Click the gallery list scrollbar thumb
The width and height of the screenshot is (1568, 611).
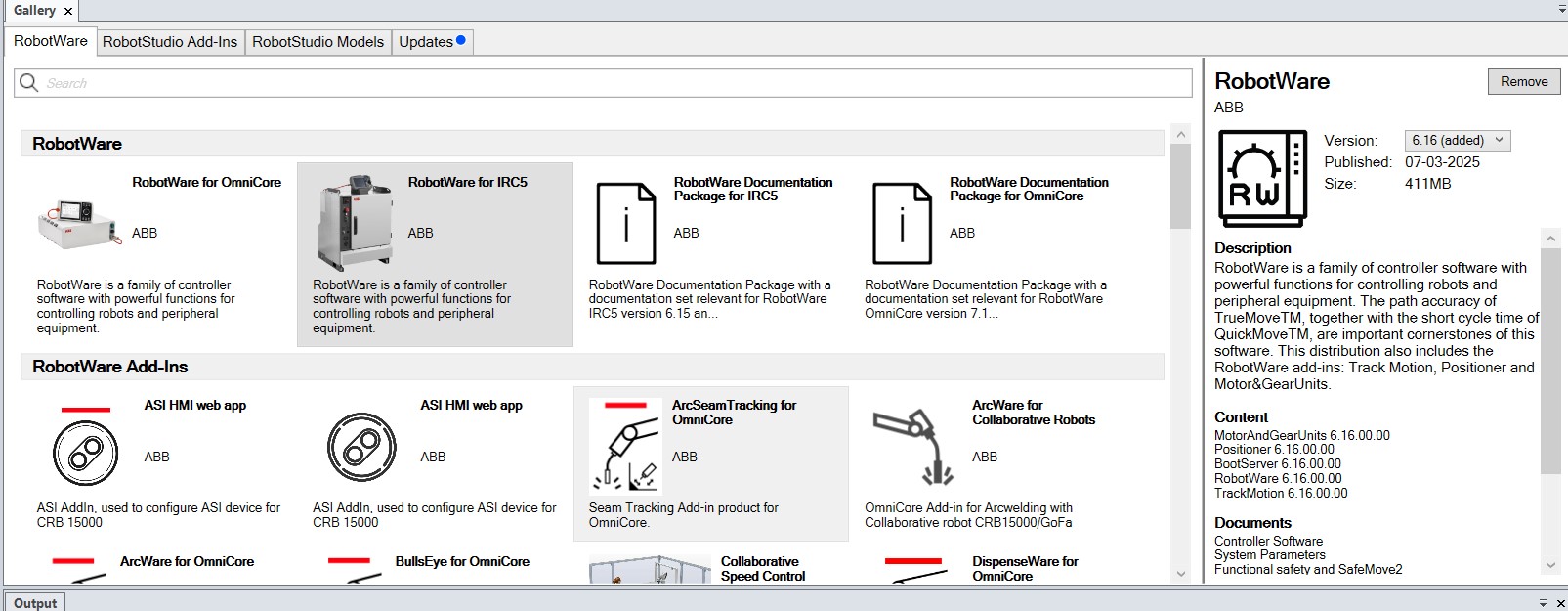tap(1180, 186)
